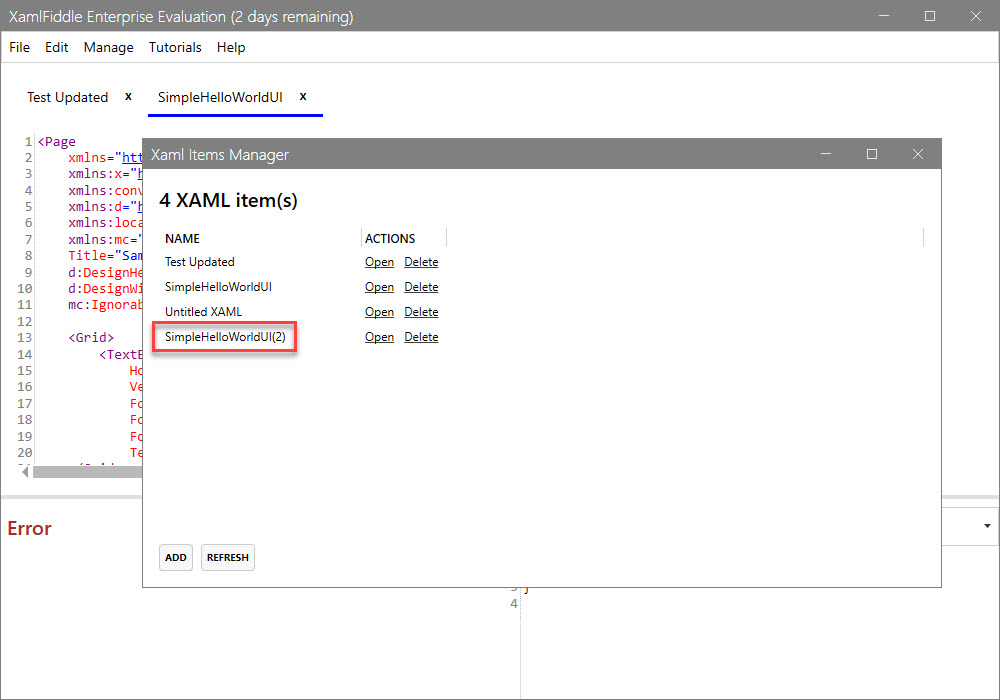Select the Test Updated name in list
This screenshot has width=1000, height=700.
tap(200, 262)
